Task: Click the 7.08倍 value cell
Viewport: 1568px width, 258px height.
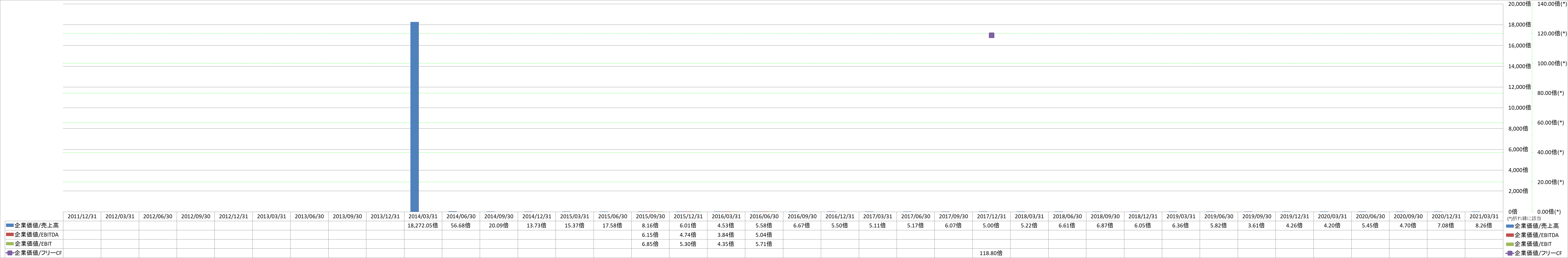Action: 1446,225
